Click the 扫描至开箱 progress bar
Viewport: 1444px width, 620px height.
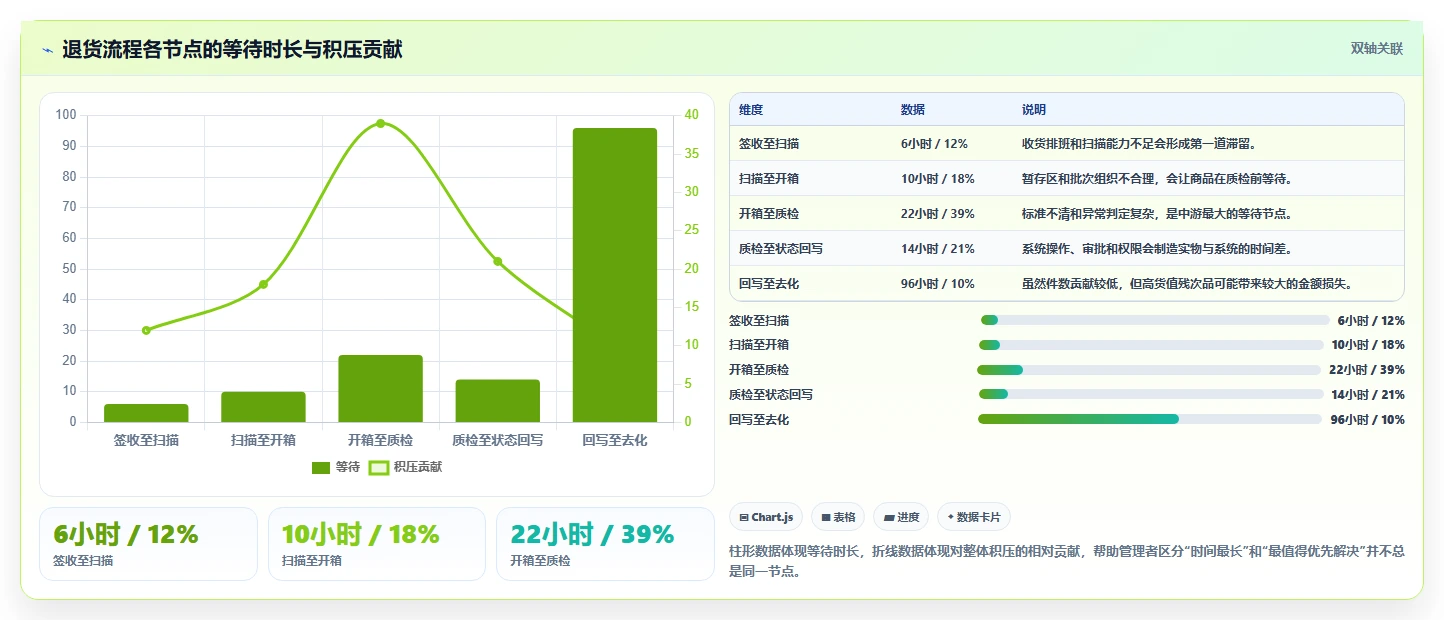click(x=1151, y=345)
